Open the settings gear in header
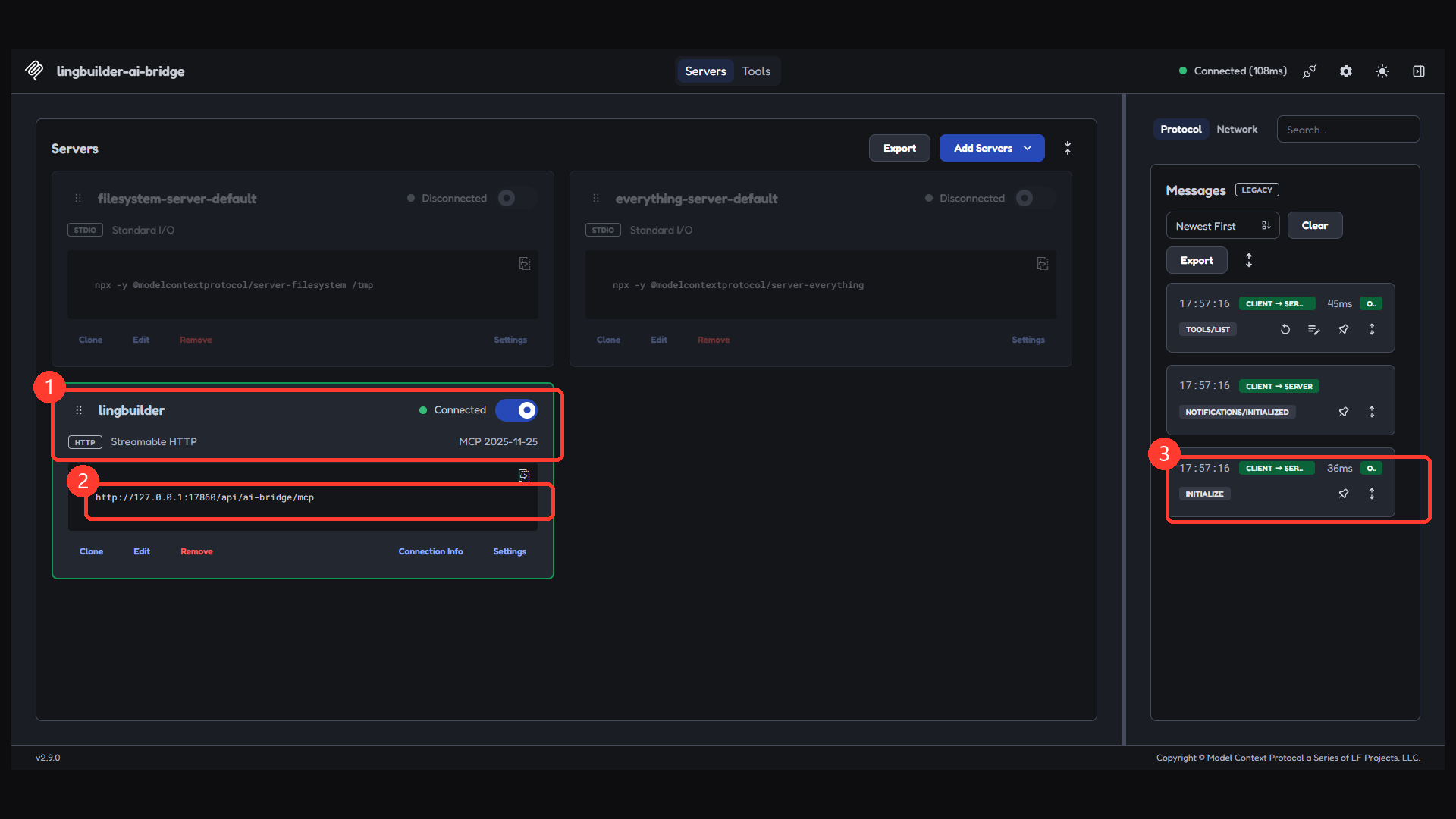1456x819 pixels. (1346, 71)
